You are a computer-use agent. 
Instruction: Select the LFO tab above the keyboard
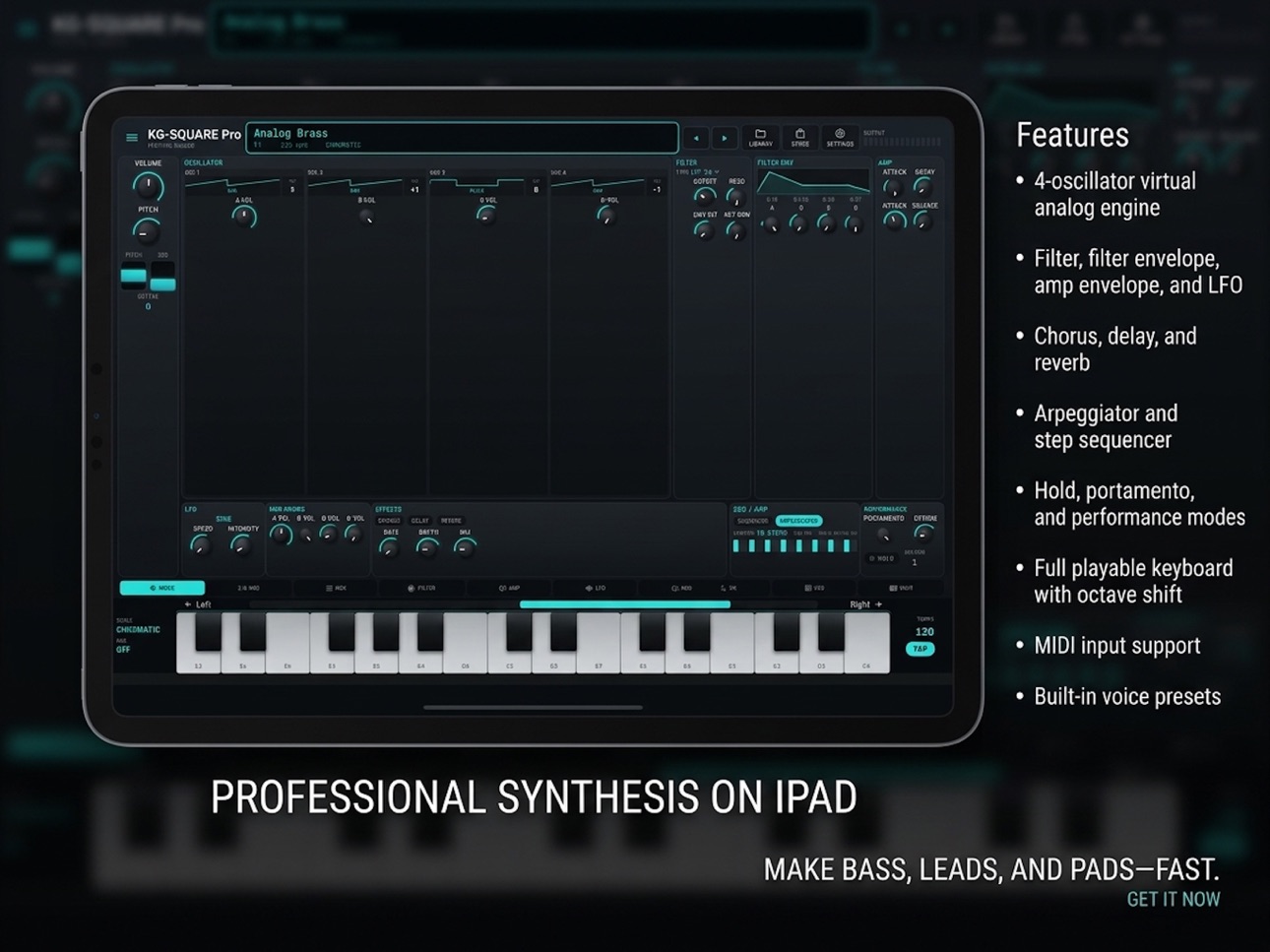[x=595, y=588]
